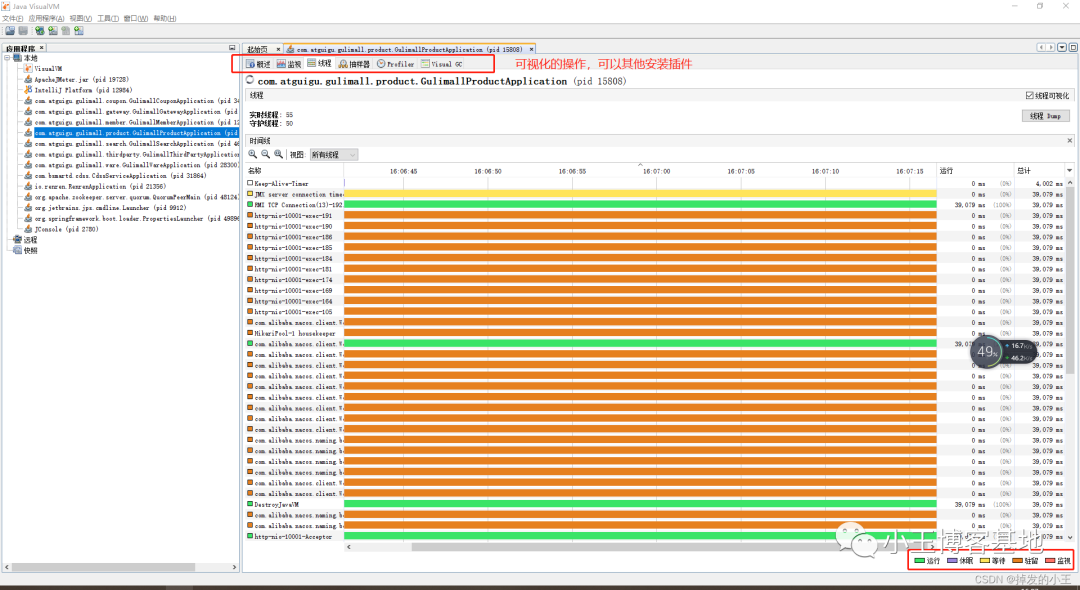Toggle the 线程可视化 checkbox
1080x590 pixels.
point(1030,96)
